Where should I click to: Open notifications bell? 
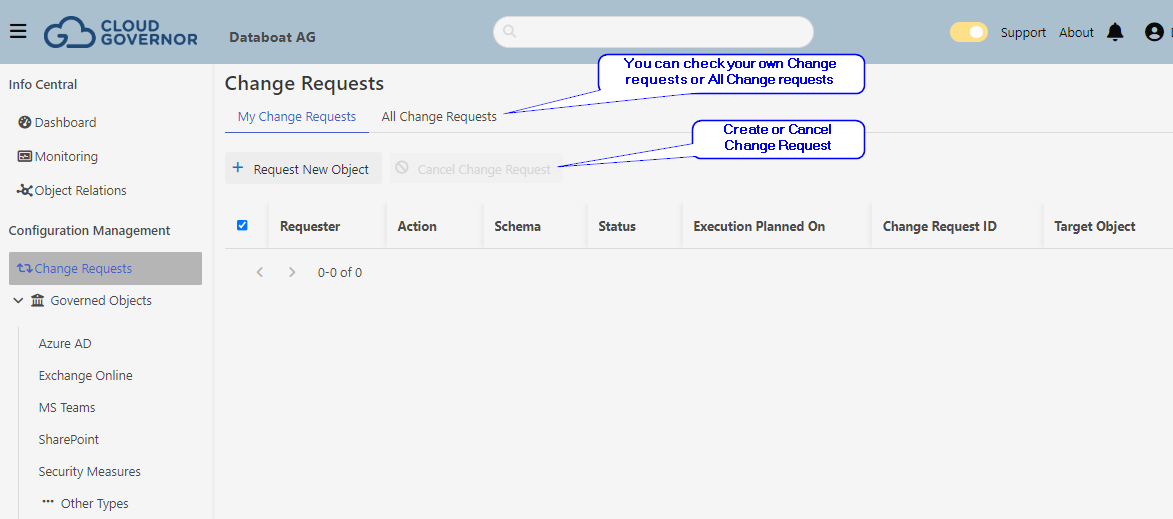point(1115,32)
